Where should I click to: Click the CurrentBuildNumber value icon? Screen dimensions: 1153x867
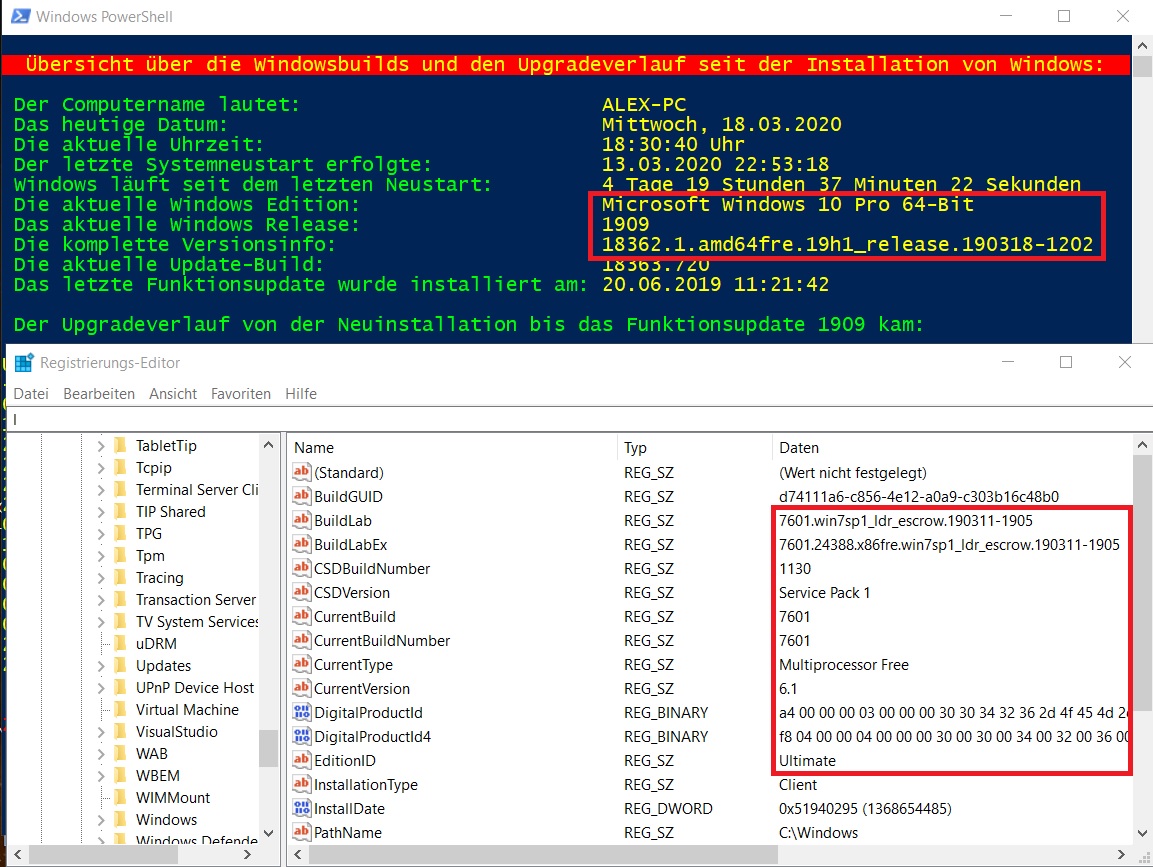point(301,641)
